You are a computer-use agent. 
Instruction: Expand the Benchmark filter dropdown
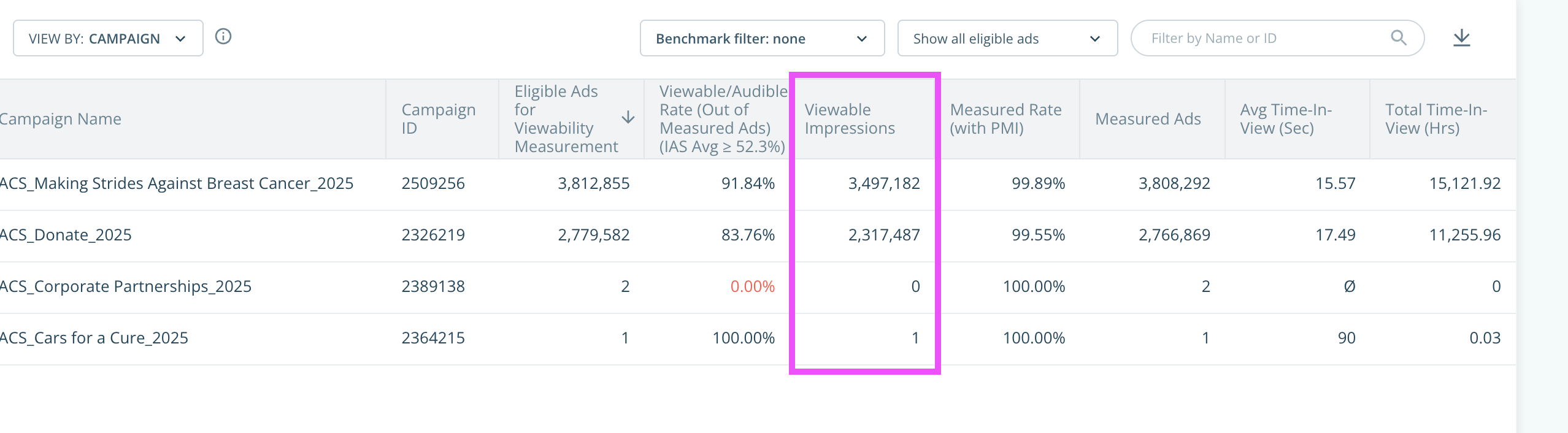pos(761,39)
